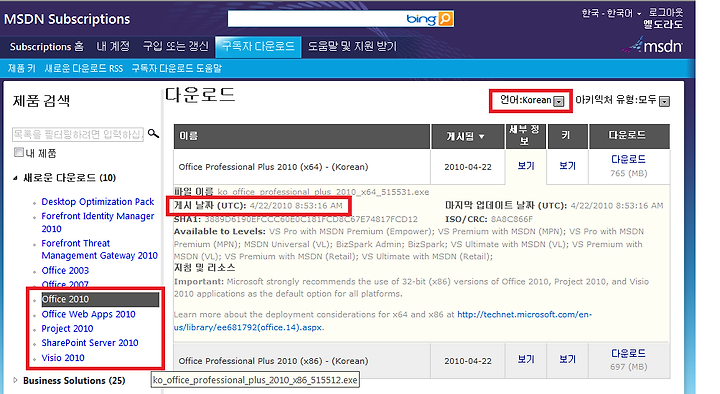Screen dimensions: 720x394
Task: Click 세부 정보 보기 for Office x64 row
Action: pyautogui.click(x=526, y=166)
